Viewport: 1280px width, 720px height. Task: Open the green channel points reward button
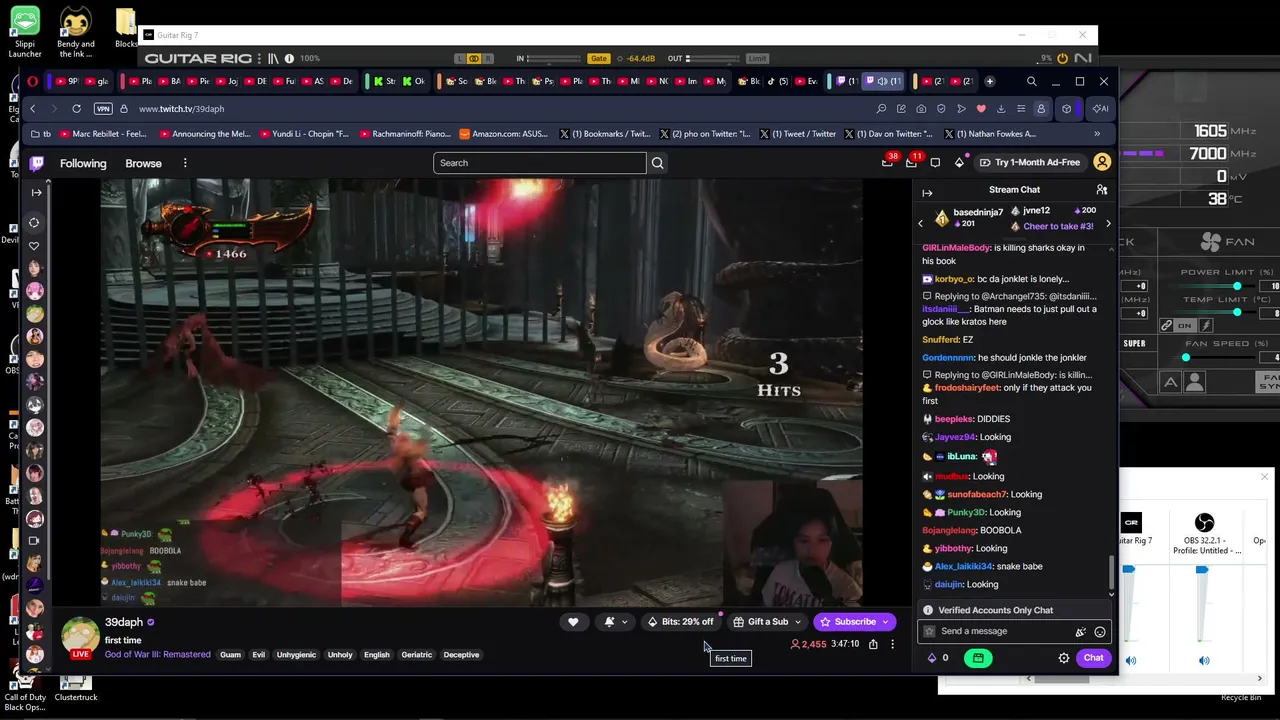tap(978, 658)
